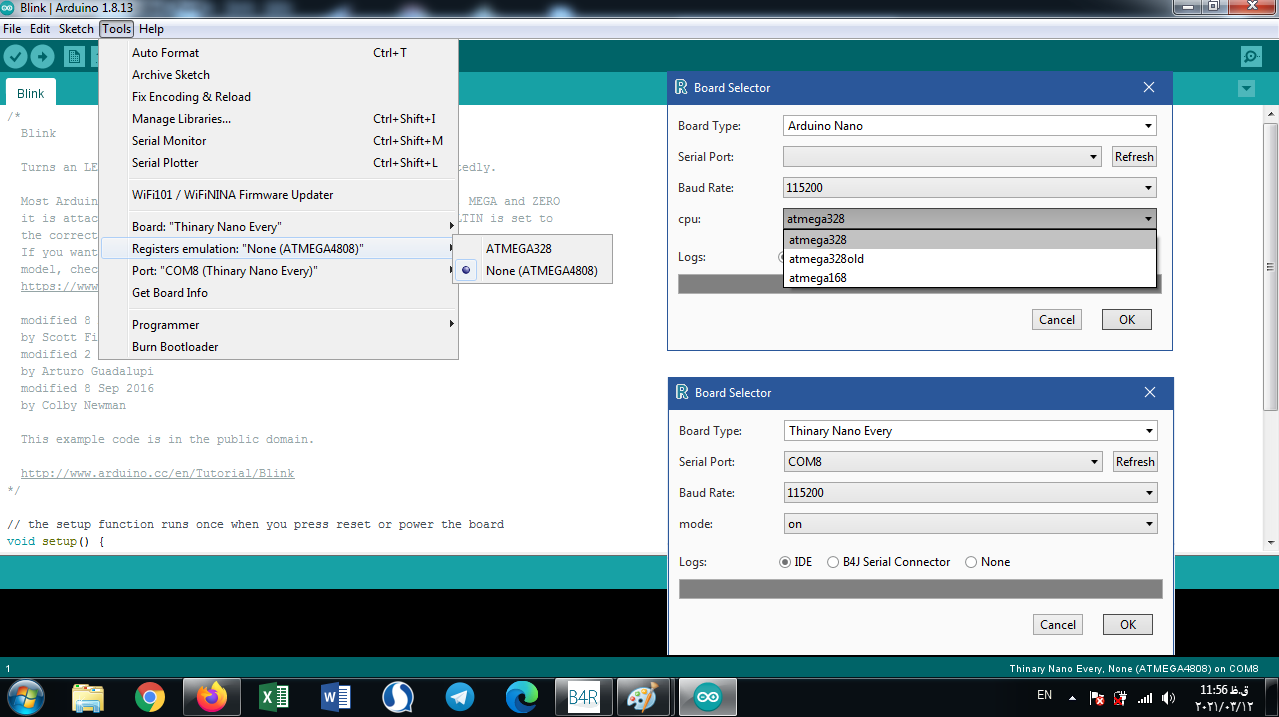This screenshot has width=1279, height=717.
Task: Choose ATMEGA328 registers emulation option
Action: (532, 249)
